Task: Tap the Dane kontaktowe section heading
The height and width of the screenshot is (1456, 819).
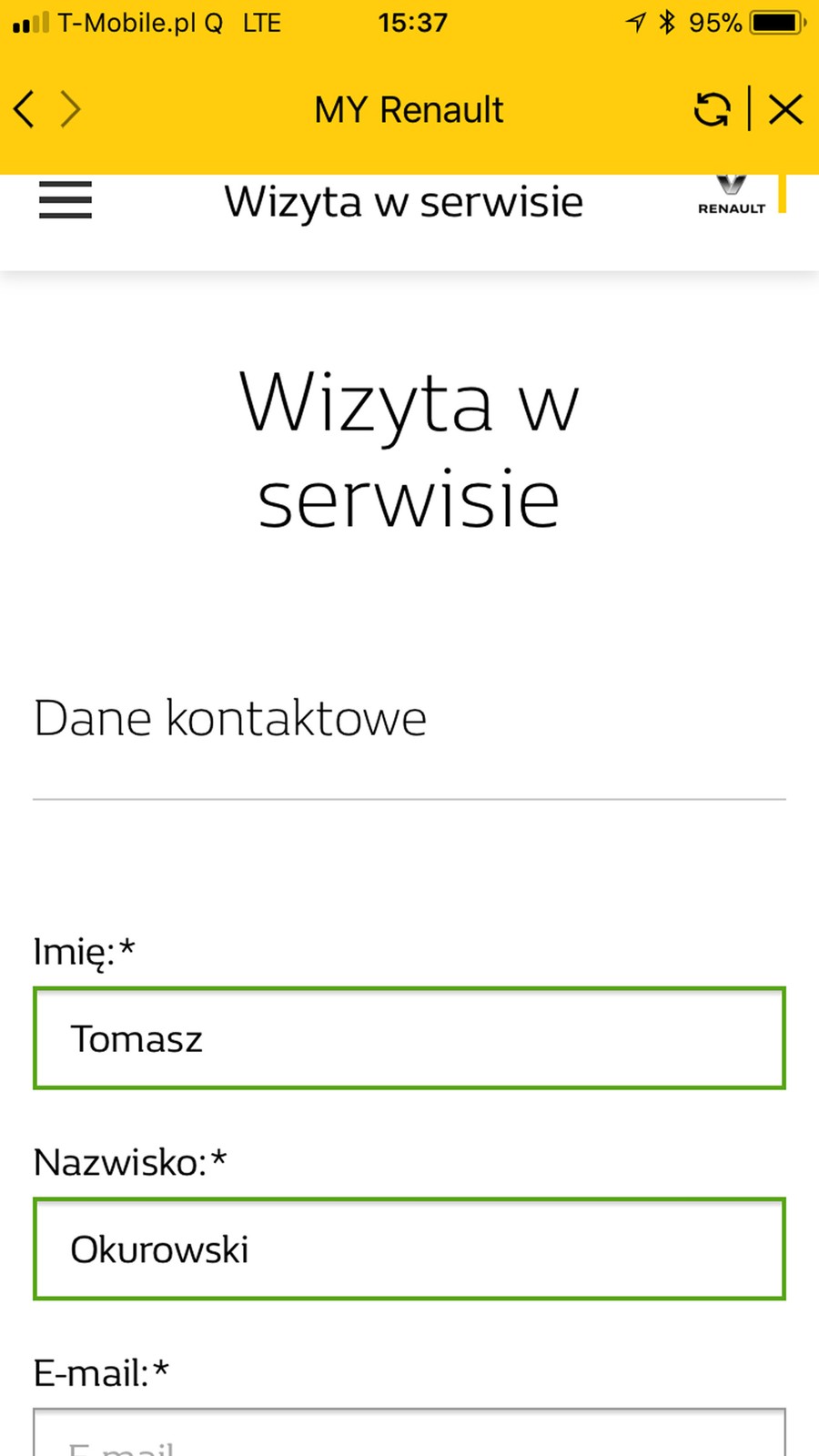Action: 229,717
